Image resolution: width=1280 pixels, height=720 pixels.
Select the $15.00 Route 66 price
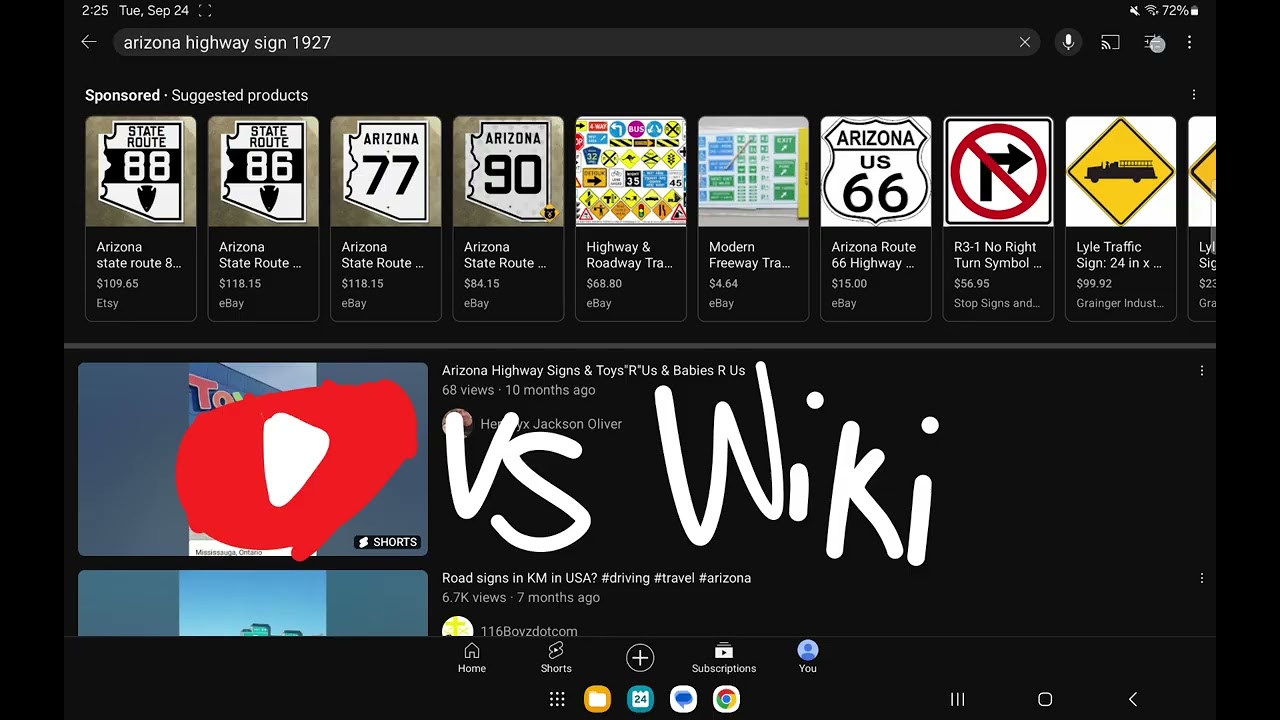click(x=850, y=284)
